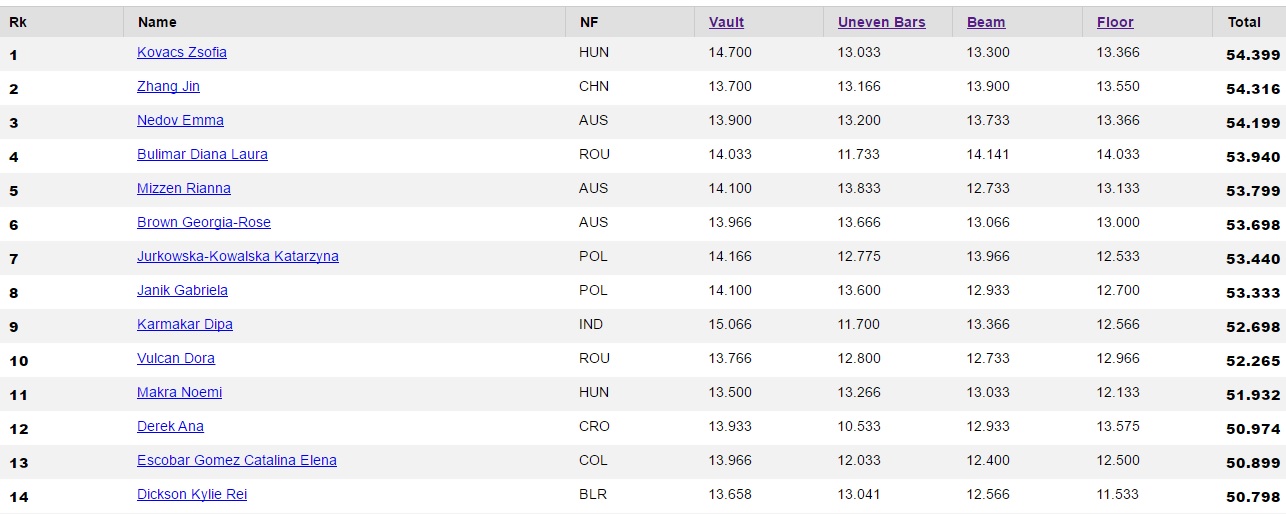Click the Total column header
The height and width of the screenshot is (514, 1286).
click(1244, 22)
